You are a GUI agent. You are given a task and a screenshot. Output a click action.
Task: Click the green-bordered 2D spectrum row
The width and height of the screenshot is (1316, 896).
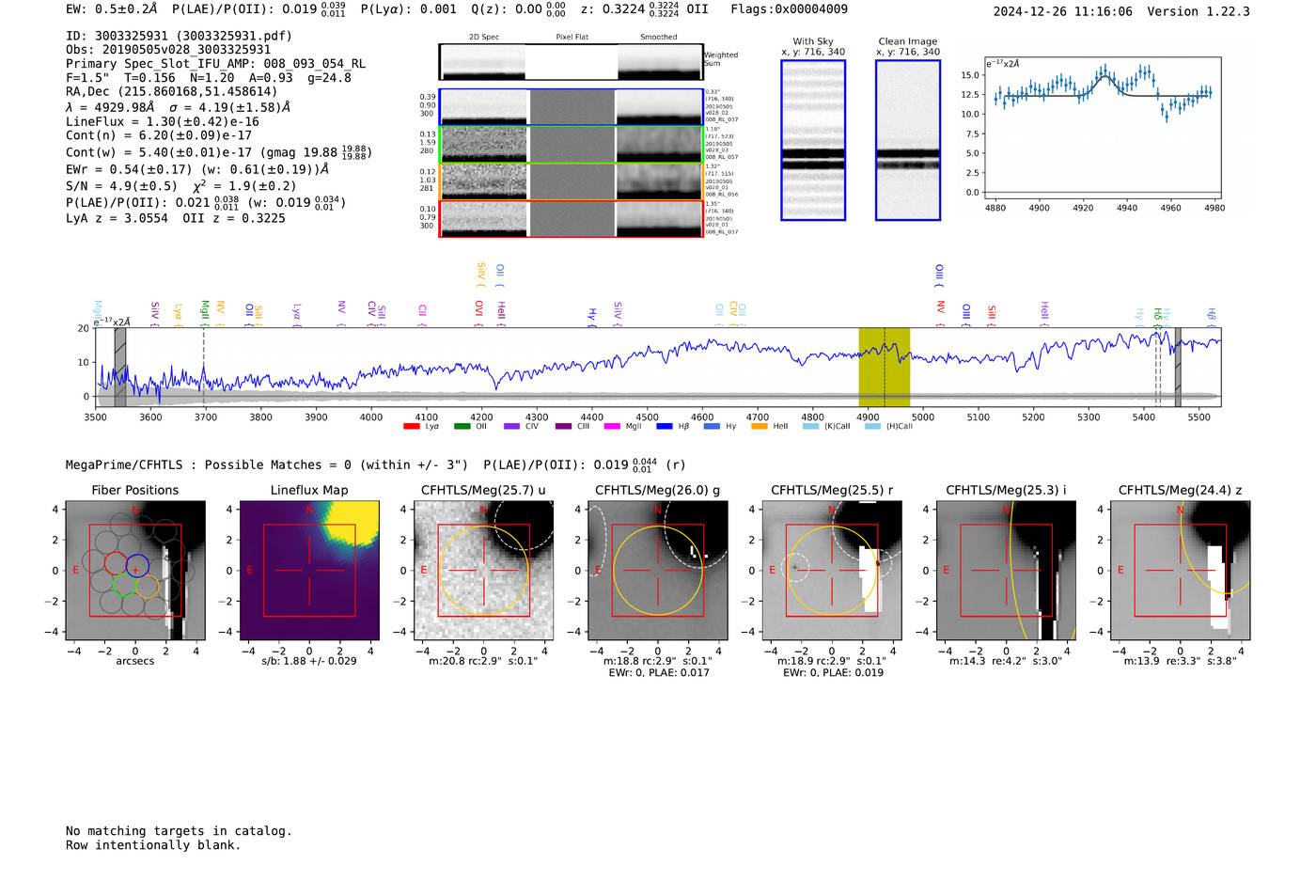click(x=572, y=145)
